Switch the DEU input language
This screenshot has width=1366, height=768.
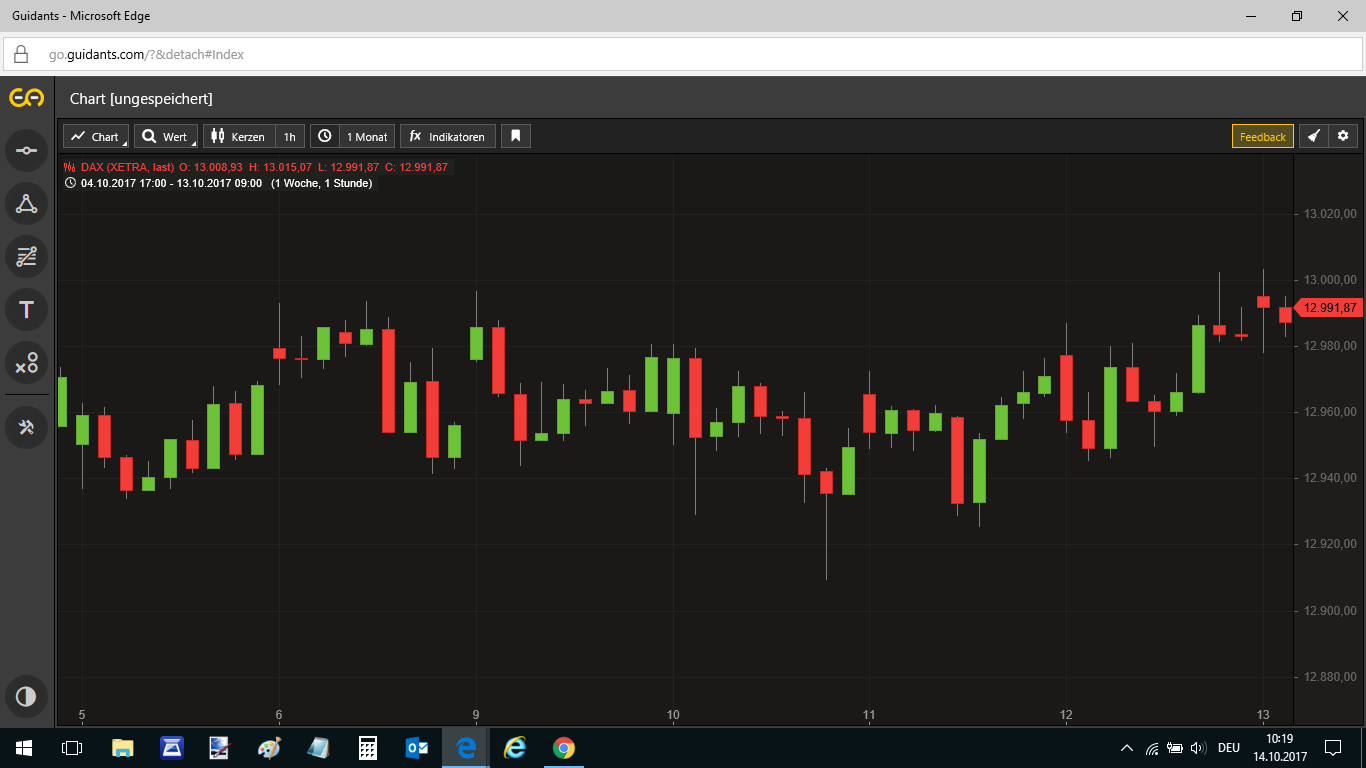(x=1228, y=747)
